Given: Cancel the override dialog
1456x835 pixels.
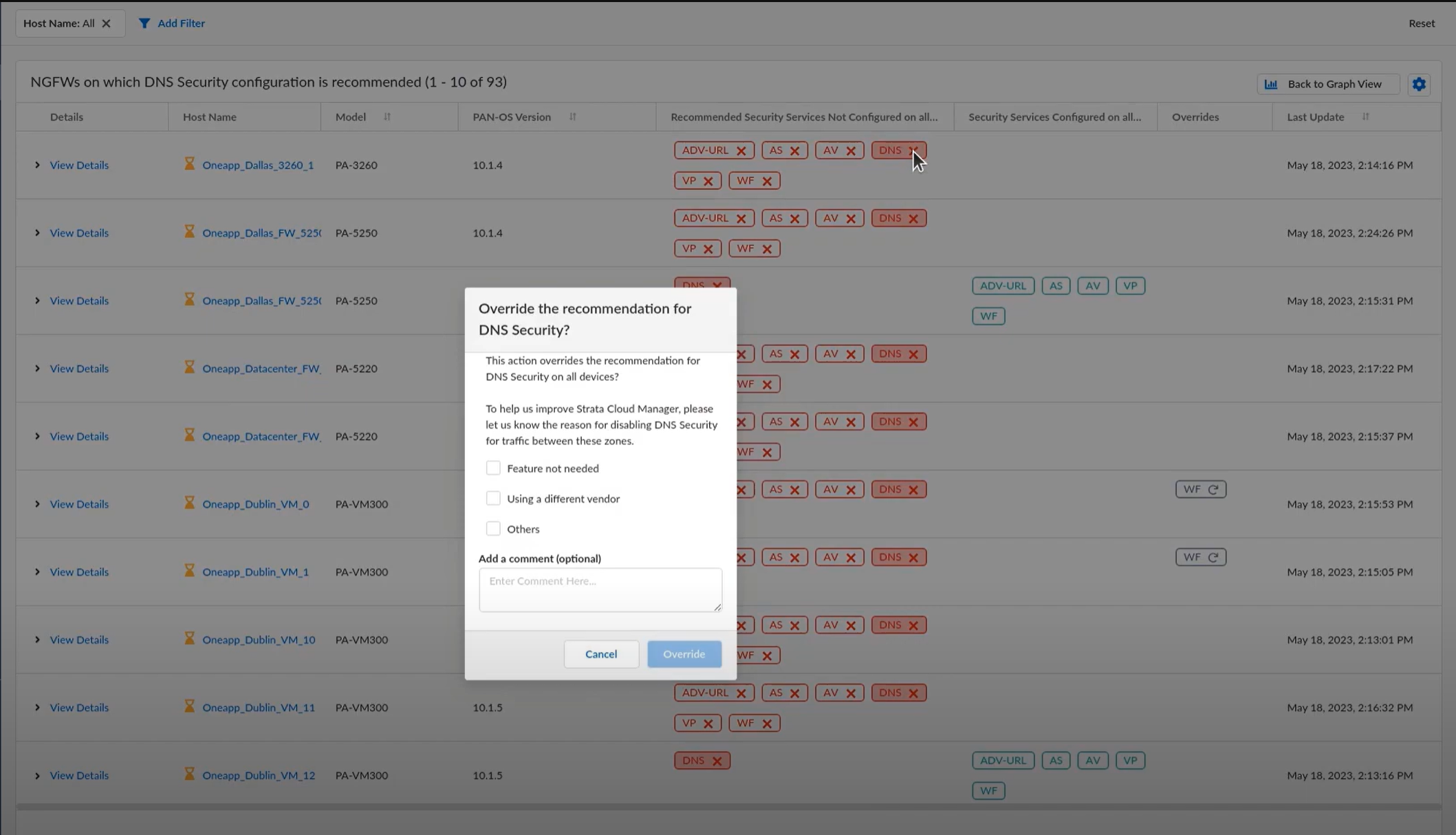Looking at the screenshot, I should (600, 654).
